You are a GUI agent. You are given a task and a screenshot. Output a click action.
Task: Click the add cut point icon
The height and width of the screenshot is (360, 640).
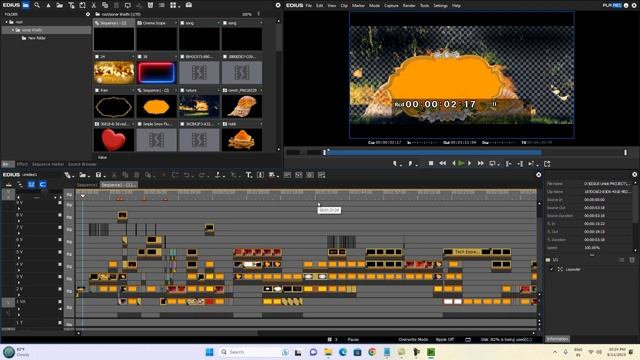coord(218,175)
